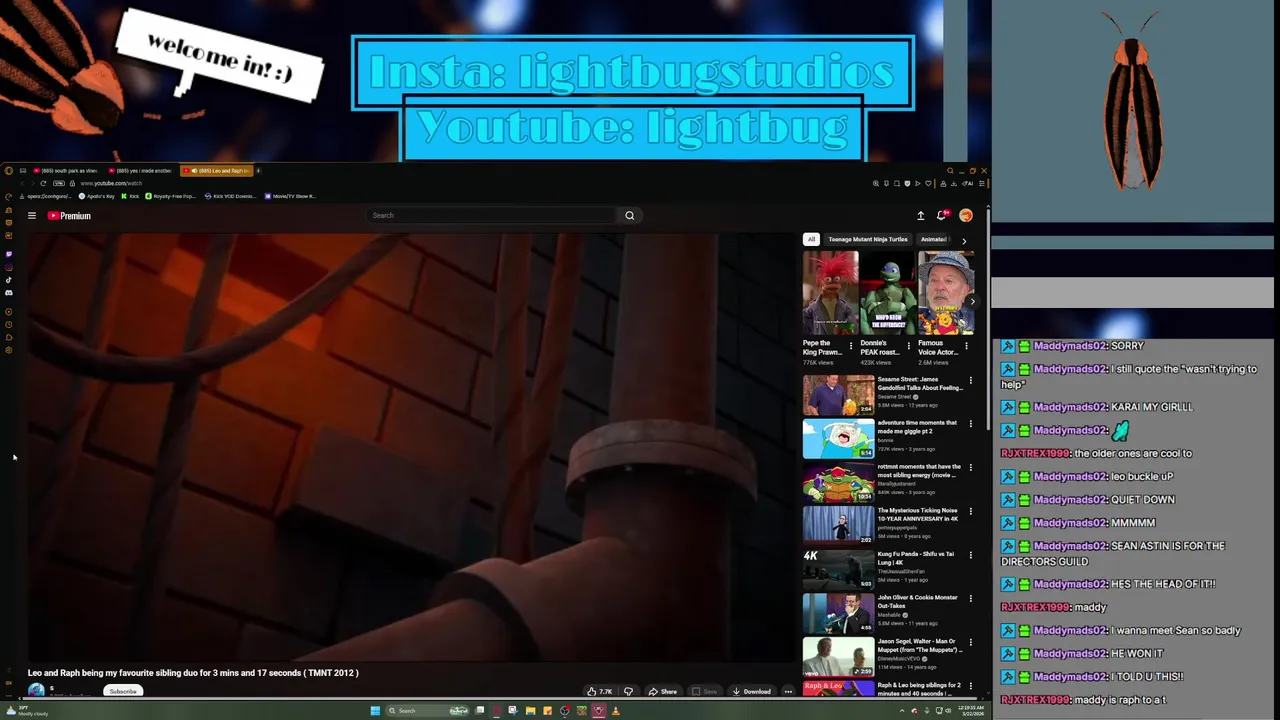This screenshot has width=1280, height=720.
Task: Click the youtube page vertical scrollbar
Action: [989, 320]
